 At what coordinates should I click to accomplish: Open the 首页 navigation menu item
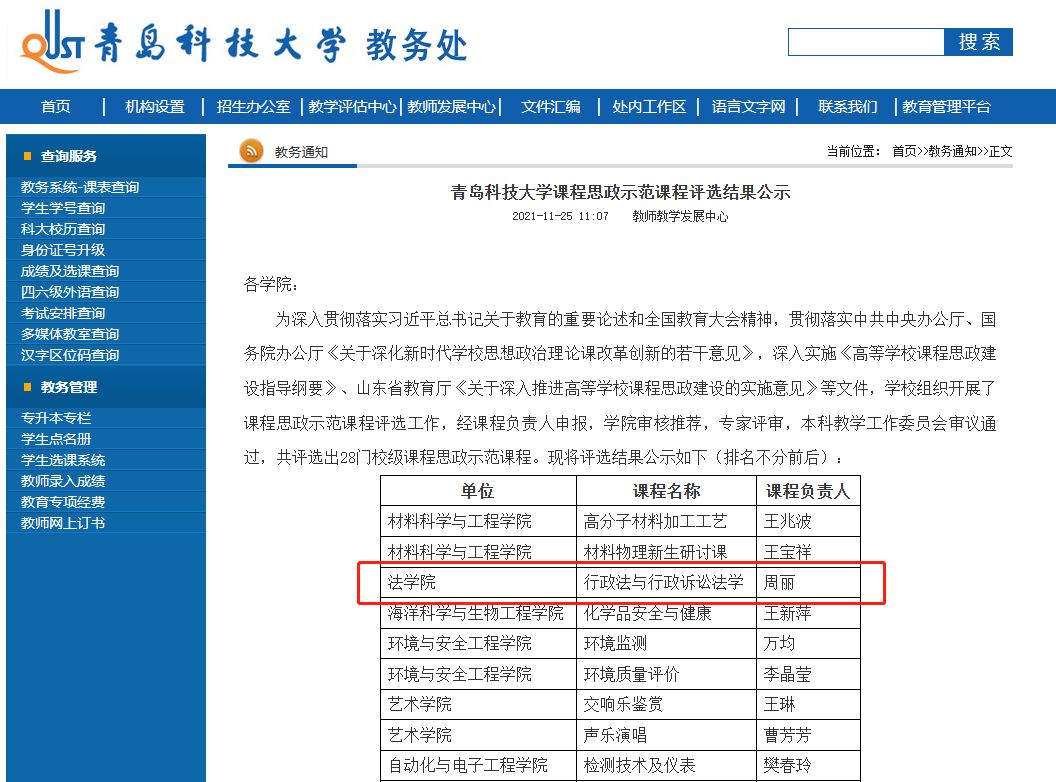(56, 107)
